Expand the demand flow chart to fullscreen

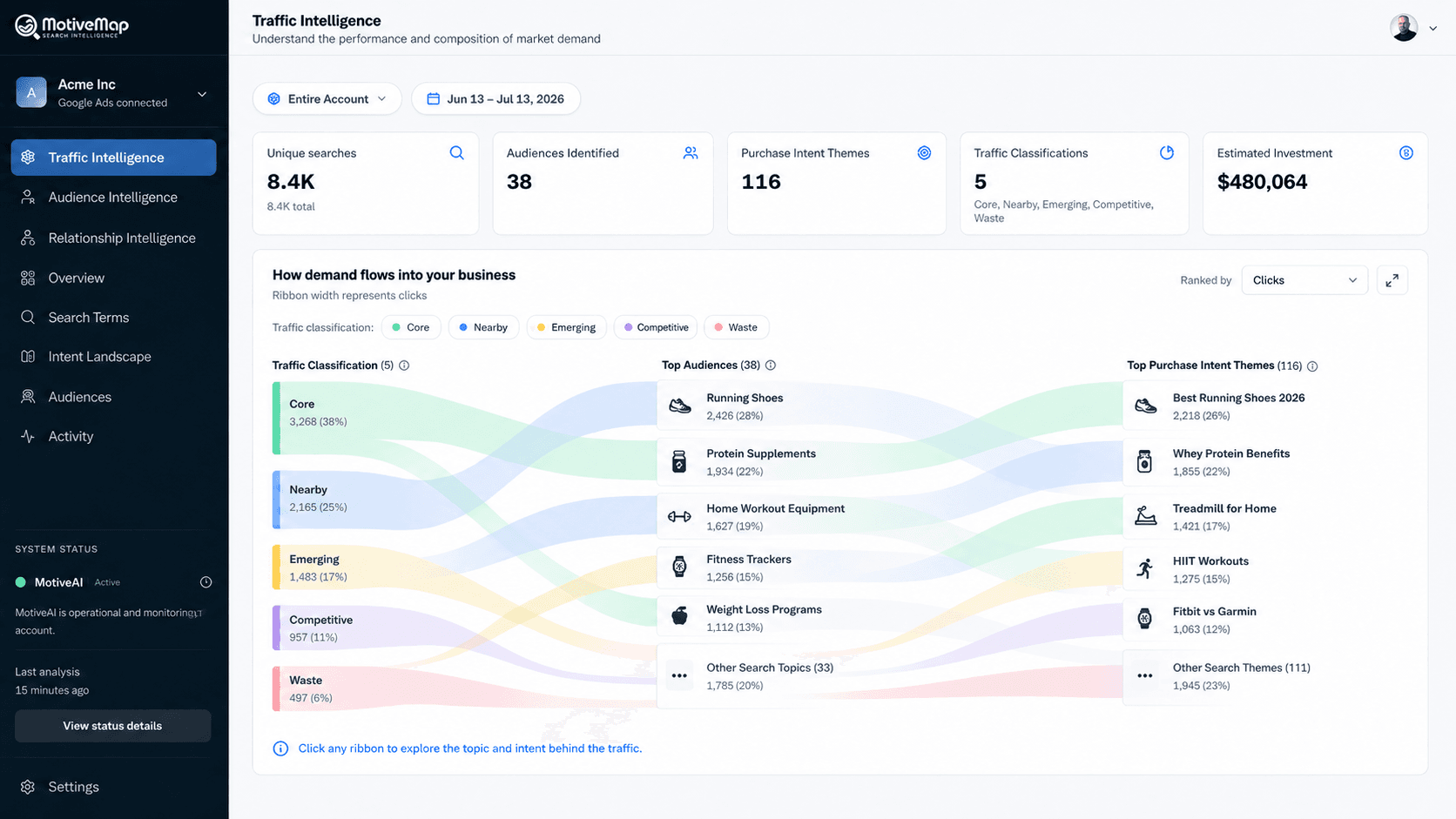pyautogui.click(x=1392, y=280)
